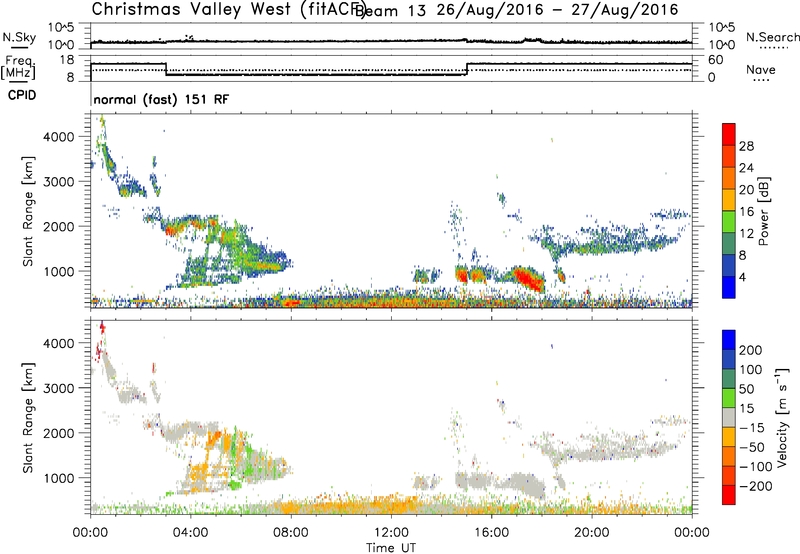
Task: Pick the green 15–50 velocity color segment
Action: point(729,398)
